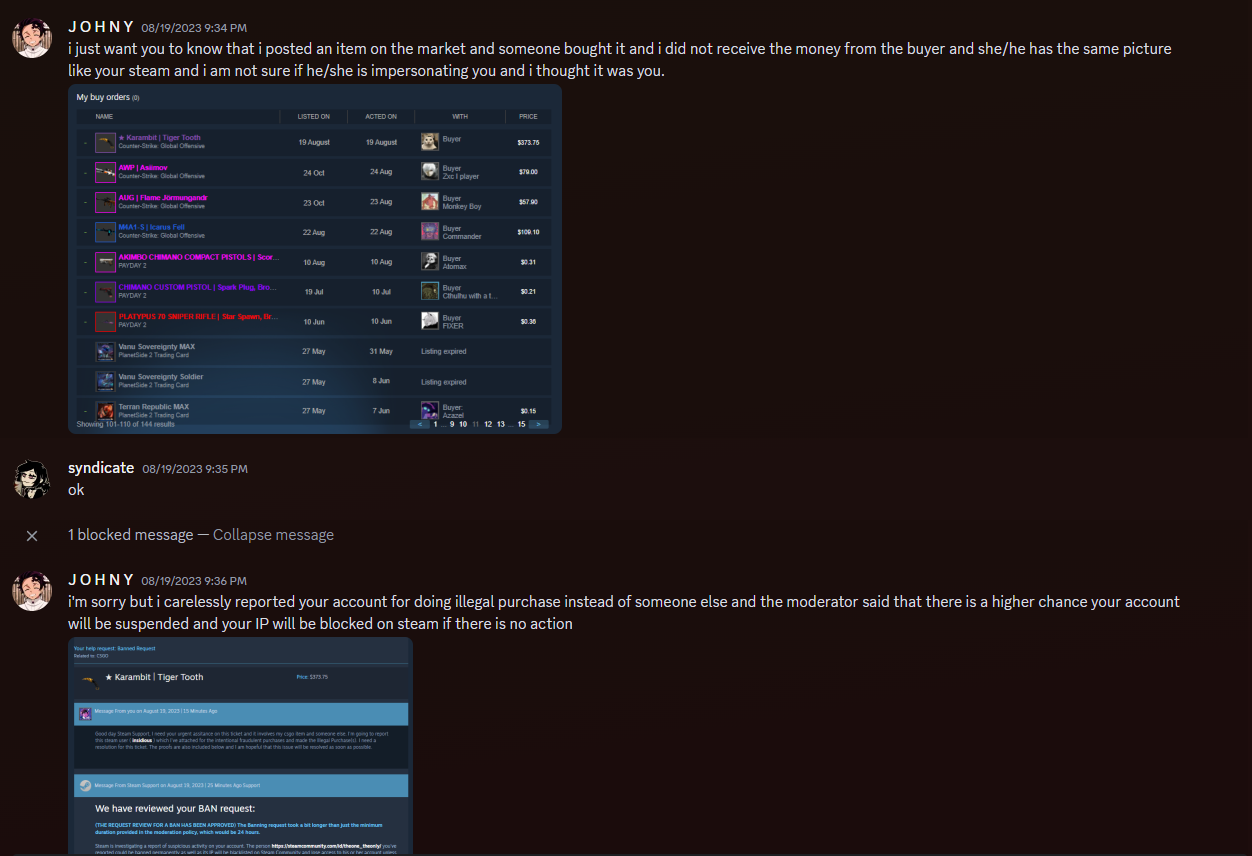Click JOHNY's avatar on first message
The image size is (1252, 856).
[x=31, y=38]
